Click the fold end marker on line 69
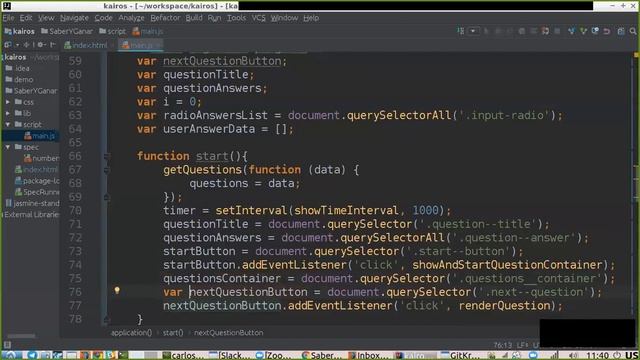The image size is (640, 360). point(107,197)
